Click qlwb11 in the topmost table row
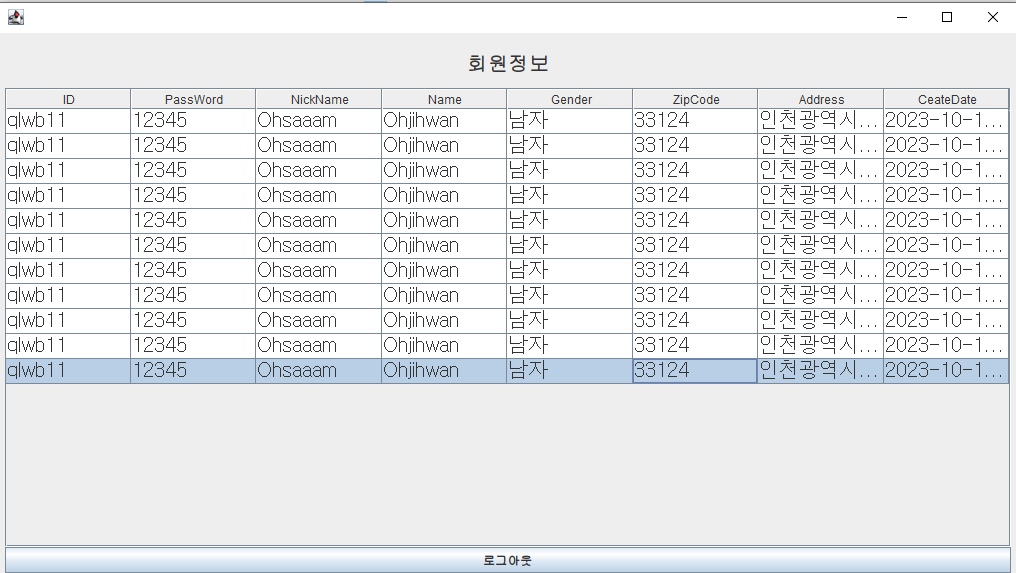This screenshot has width=1016, height=573. coord(68,121)
